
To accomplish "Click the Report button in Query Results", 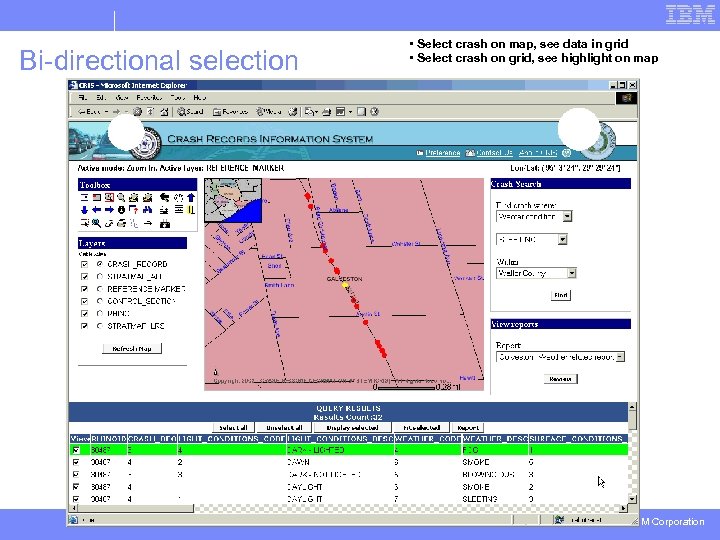I will pos(467,428).
